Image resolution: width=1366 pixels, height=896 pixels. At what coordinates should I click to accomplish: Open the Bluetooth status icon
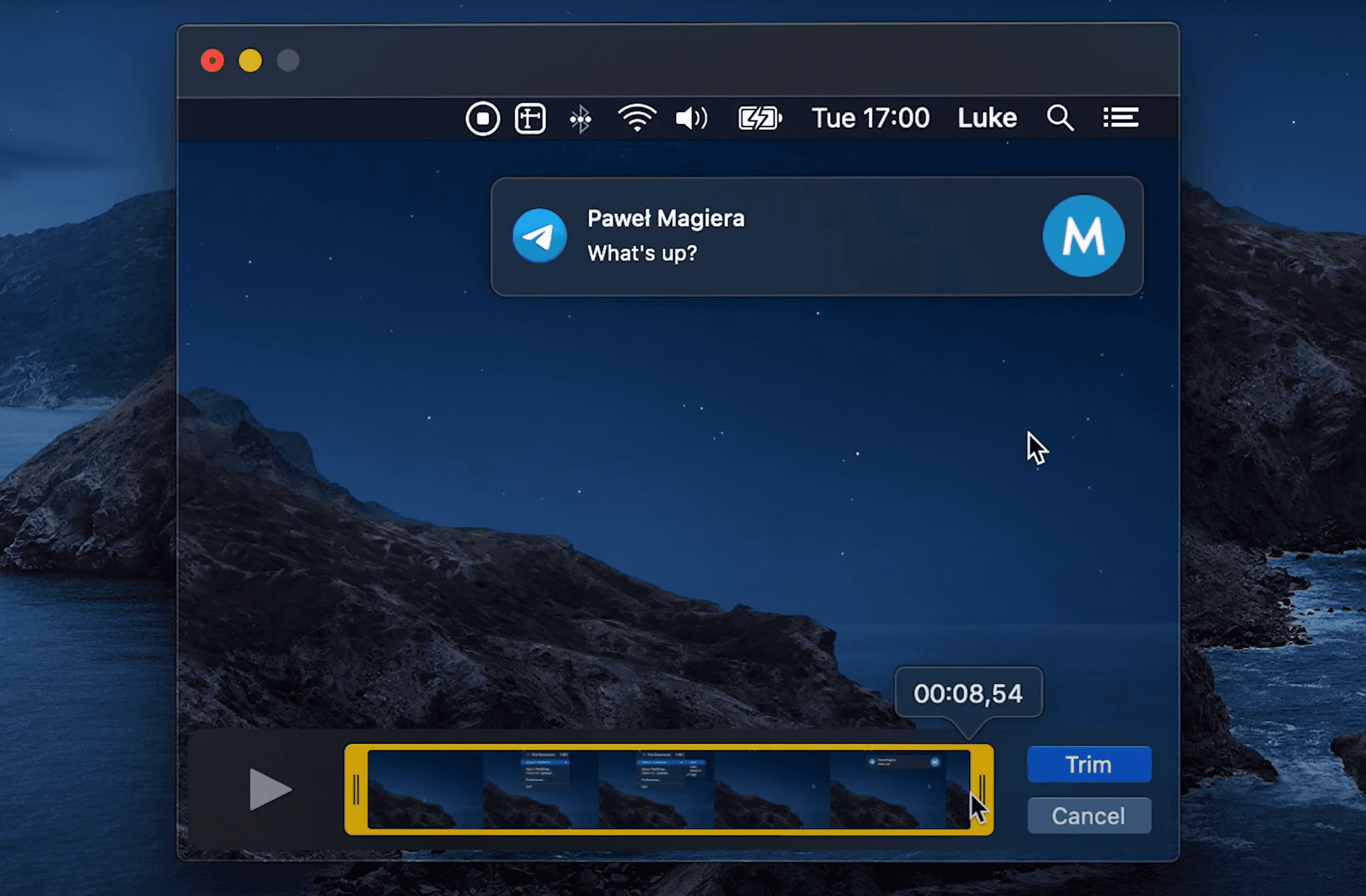(580, 118)
